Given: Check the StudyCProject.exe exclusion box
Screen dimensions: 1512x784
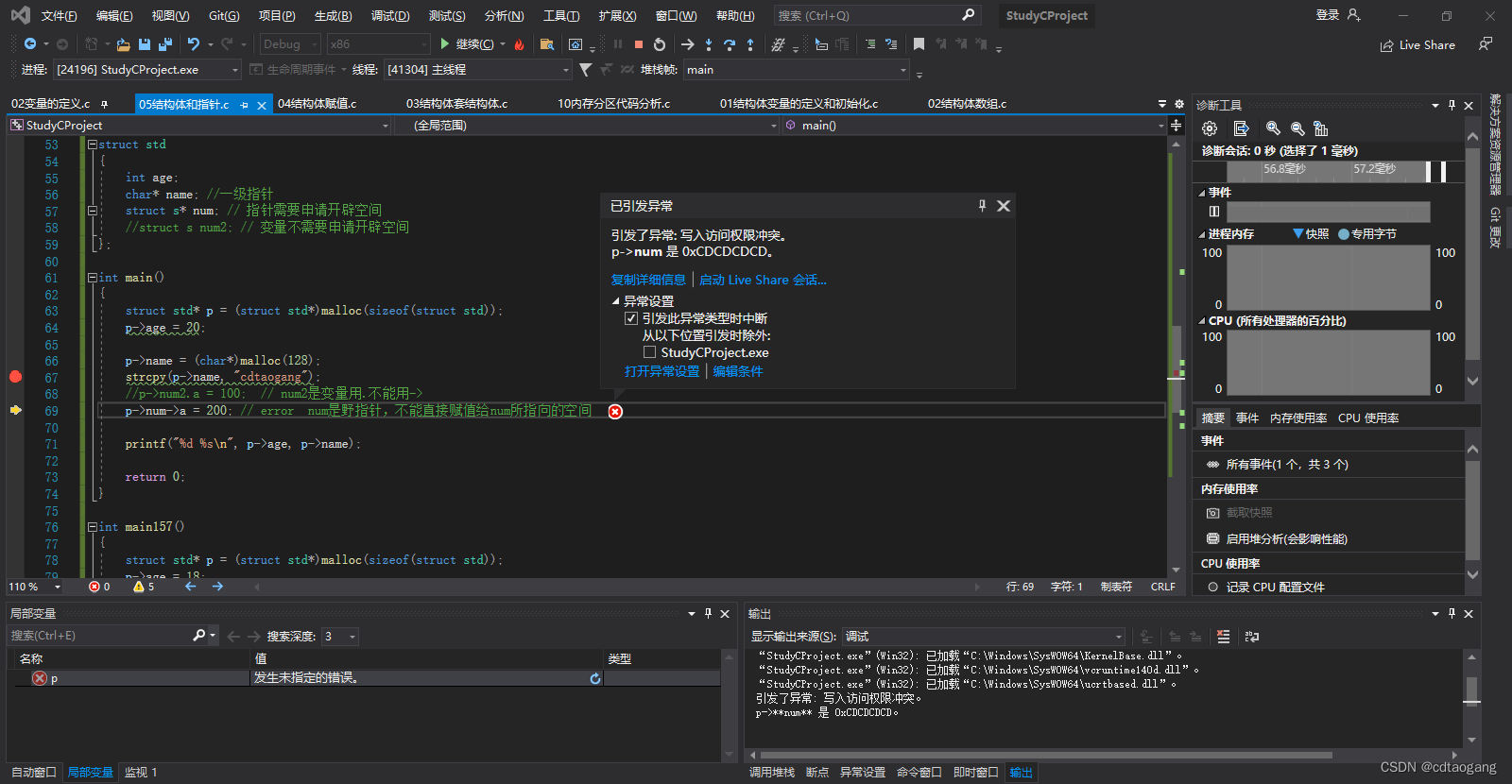Looking at the screenshot, I should point(649,352).
